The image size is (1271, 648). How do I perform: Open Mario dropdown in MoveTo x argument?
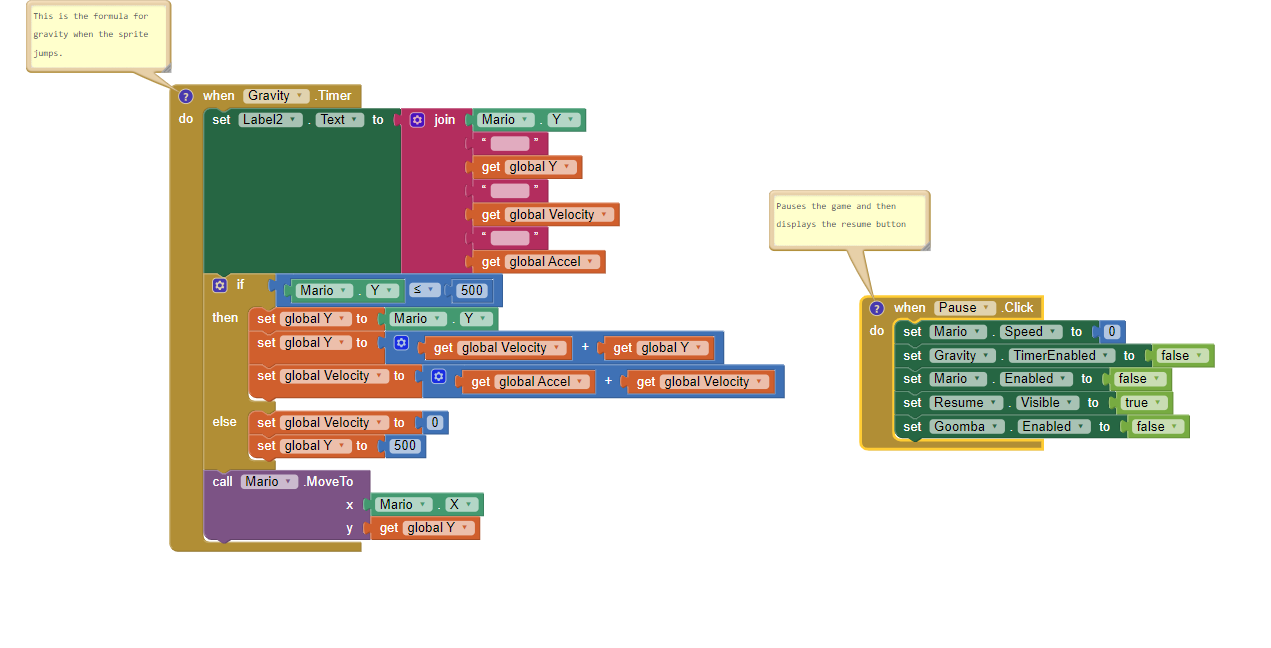pos(404,505)
